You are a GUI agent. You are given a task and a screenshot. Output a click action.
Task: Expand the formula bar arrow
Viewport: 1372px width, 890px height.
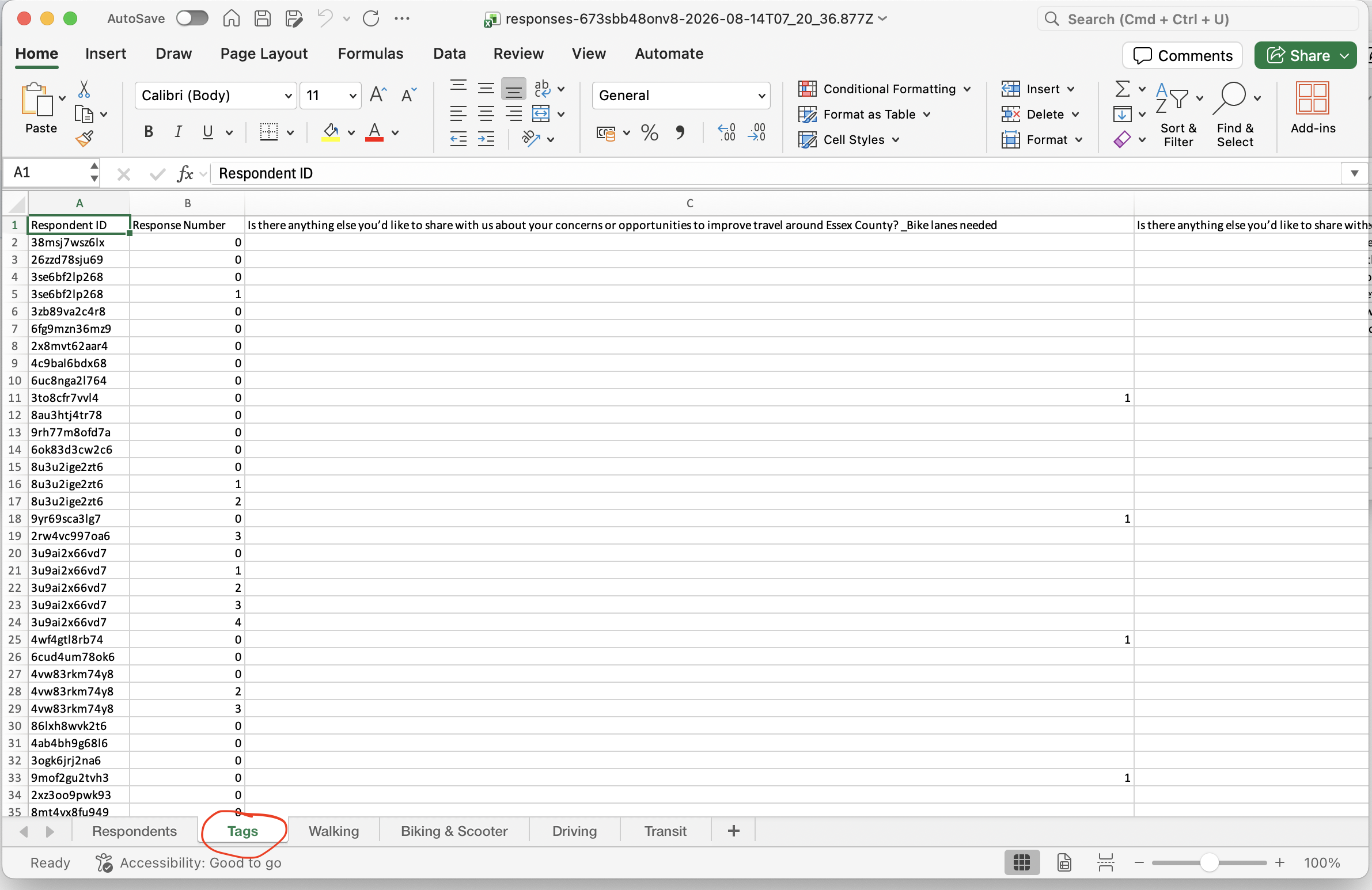(x=1354, y=173)
